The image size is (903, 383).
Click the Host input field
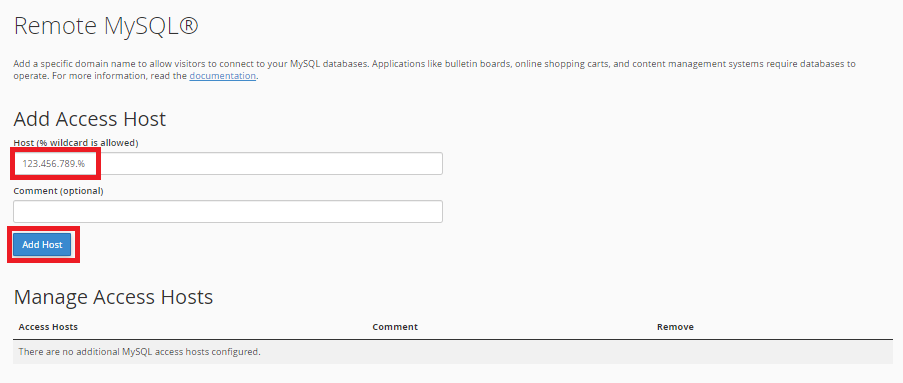pos(227,164)
